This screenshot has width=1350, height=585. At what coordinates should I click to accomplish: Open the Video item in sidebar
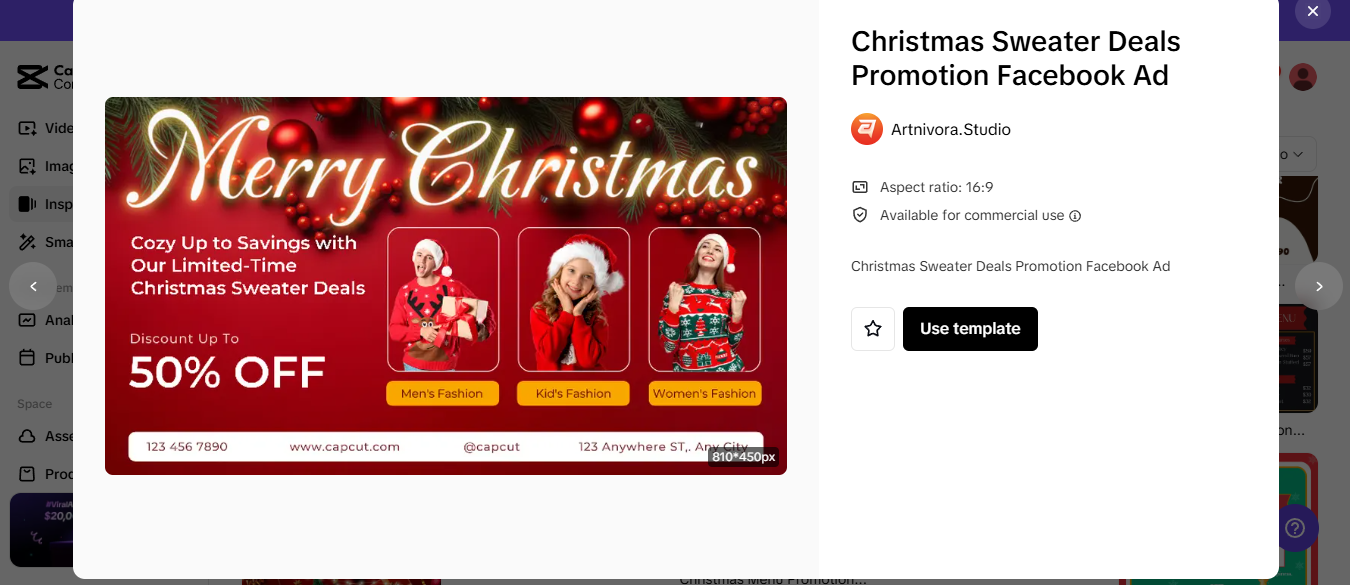tap(45, 128)
